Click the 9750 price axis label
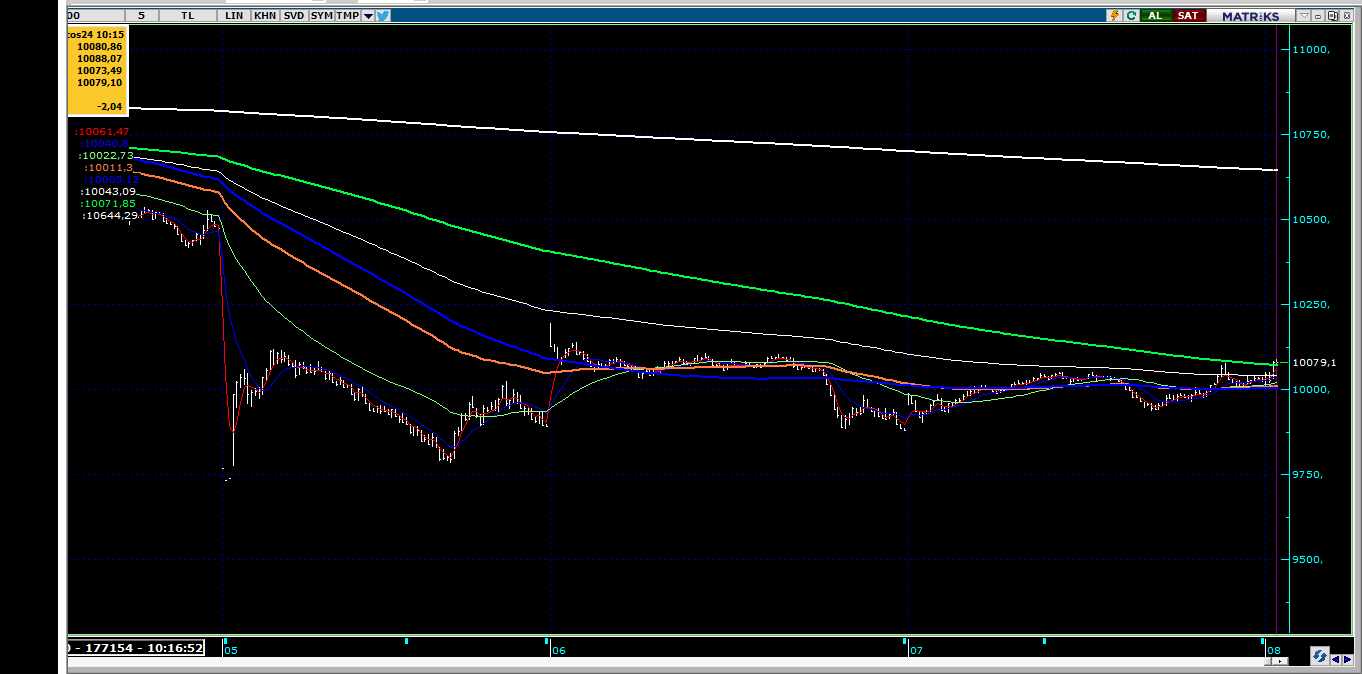Image resolution: width=1362 pixels, height=674 pixels. click(x=1308, y=475)
